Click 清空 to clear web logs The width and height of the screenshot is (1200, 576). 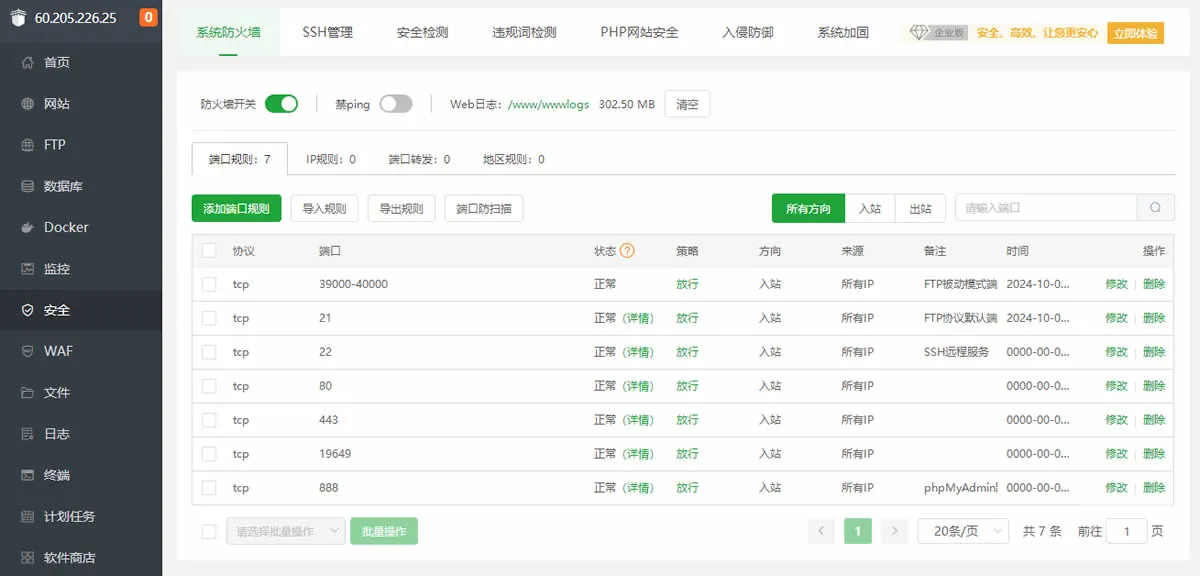687,103
